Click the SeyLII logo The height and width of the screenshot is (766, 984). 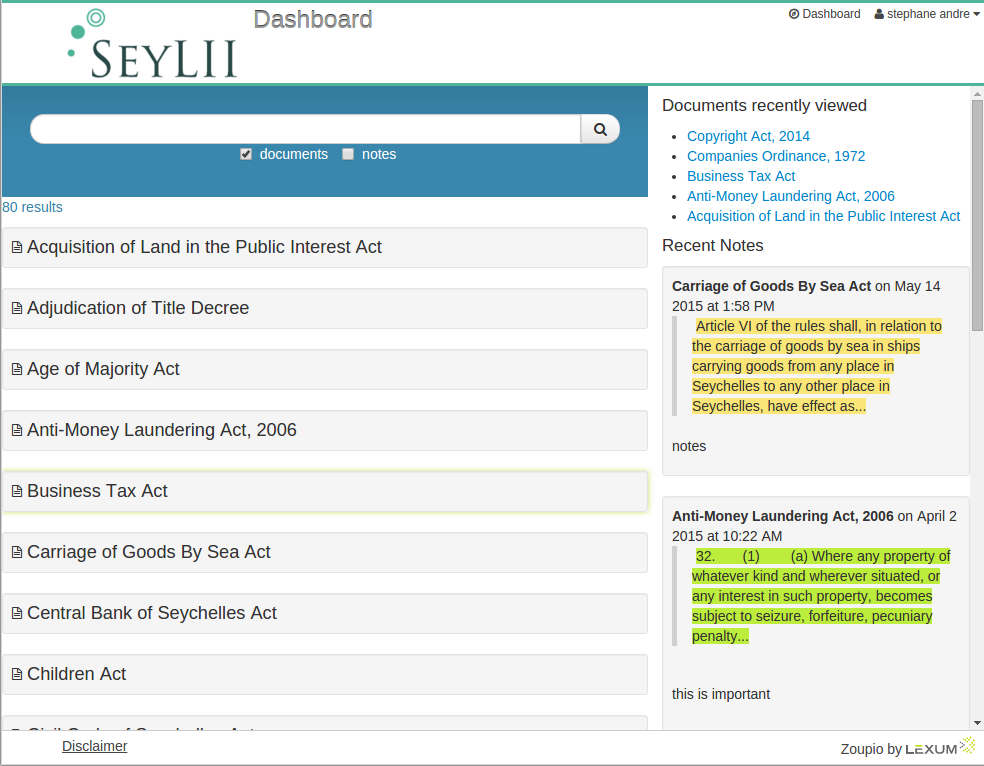point(152,45)
